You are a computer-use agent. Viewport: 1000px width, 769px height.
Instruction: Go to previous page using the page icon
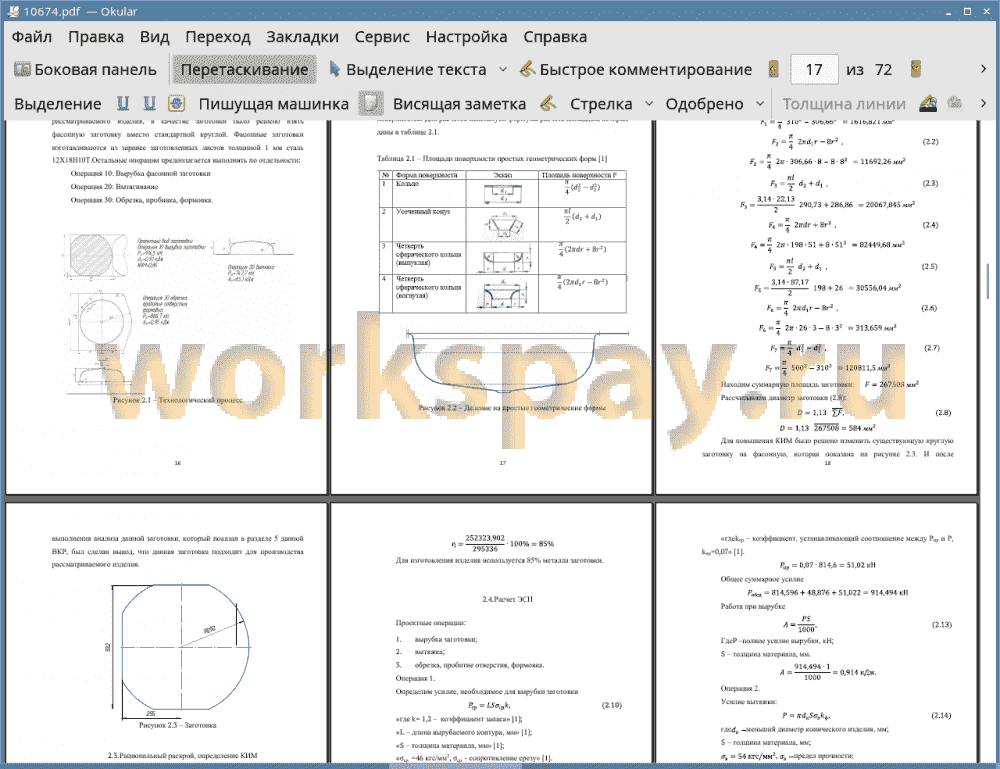click(x=774, y=69)
